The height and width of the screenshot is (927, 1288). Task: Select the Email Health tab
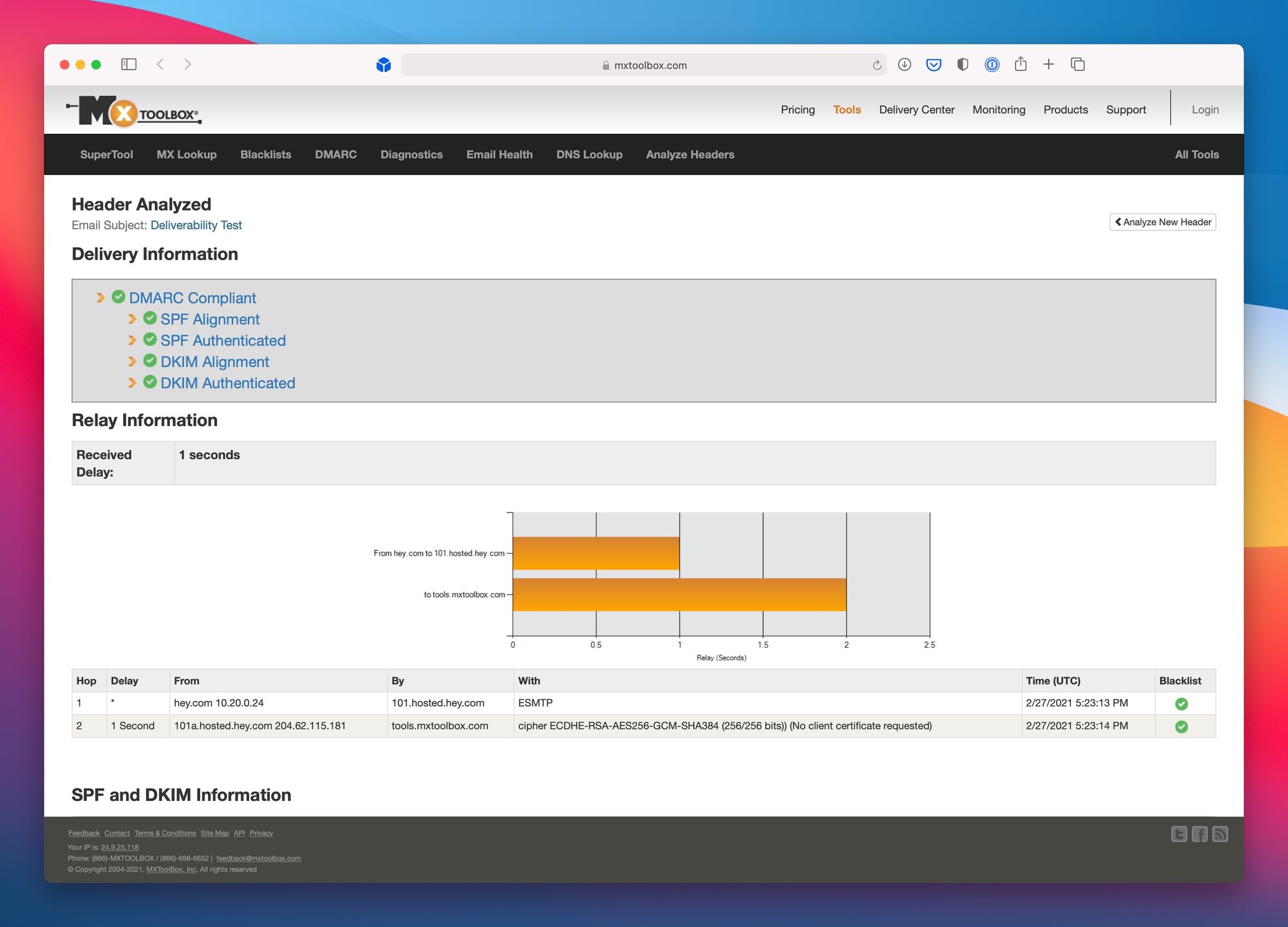(499, 154)
